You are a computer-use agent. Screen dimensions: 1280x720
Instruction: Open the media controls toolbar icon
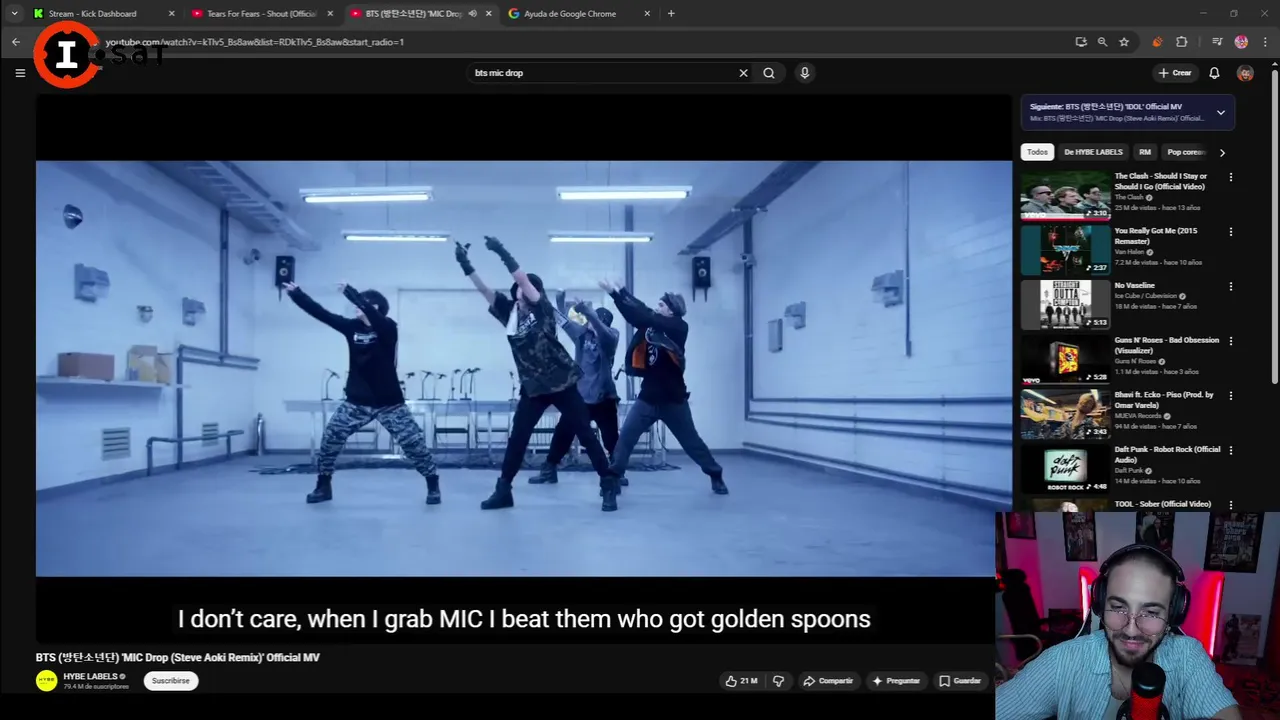1217,42
